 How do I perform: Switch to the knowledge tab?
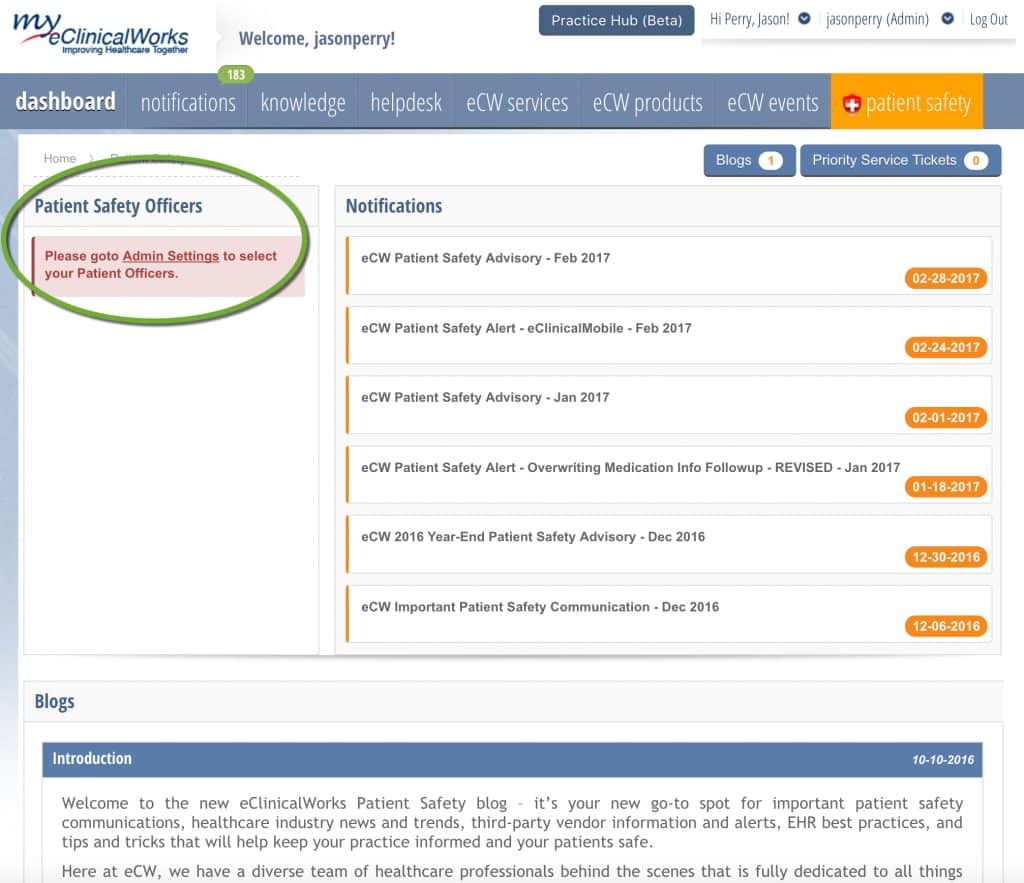point(303,103)
